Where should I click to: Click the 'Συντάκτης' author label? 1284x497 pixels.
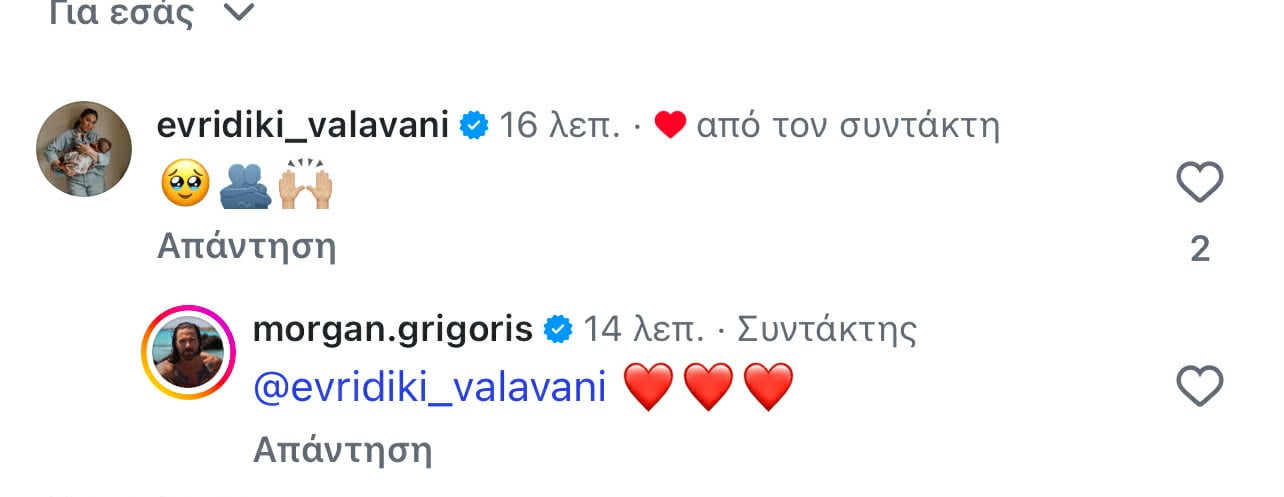(x=827, y=329)
